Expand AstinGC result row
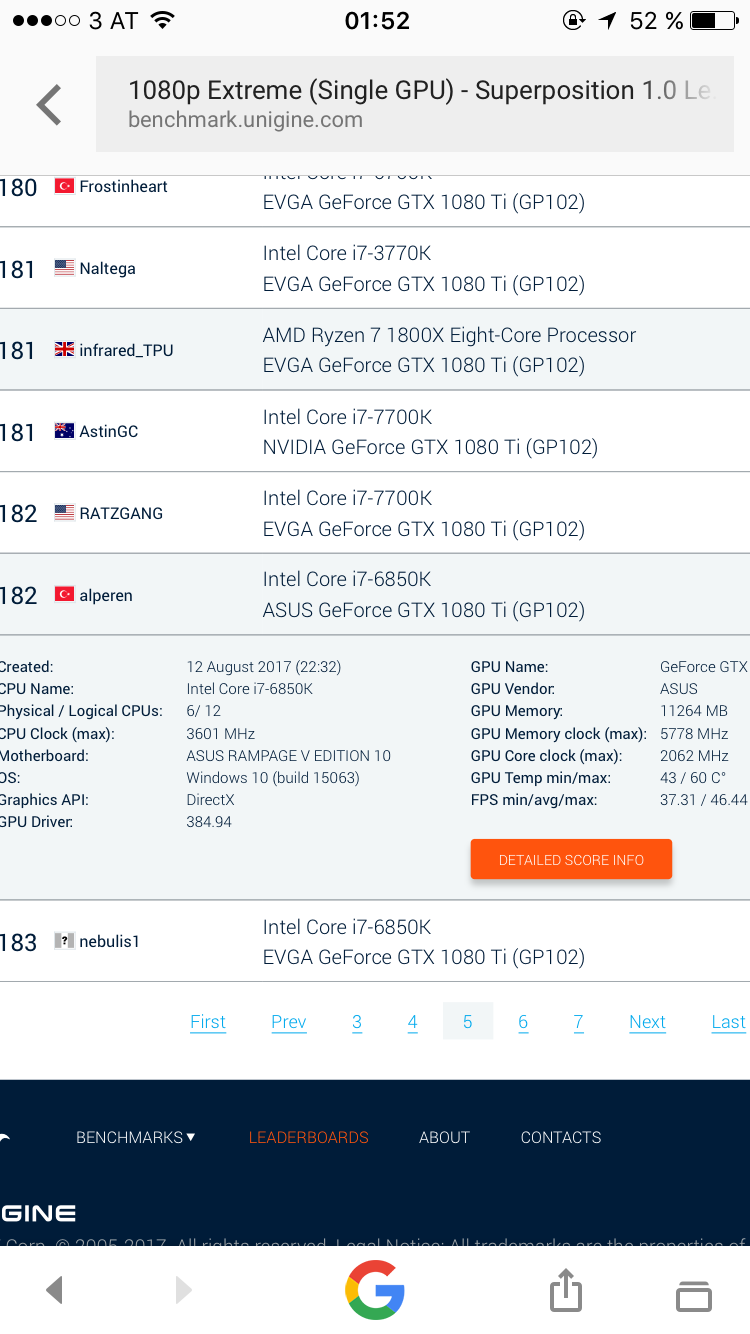The width and height of the screenshot is (750, 1334). coord(375,431)
